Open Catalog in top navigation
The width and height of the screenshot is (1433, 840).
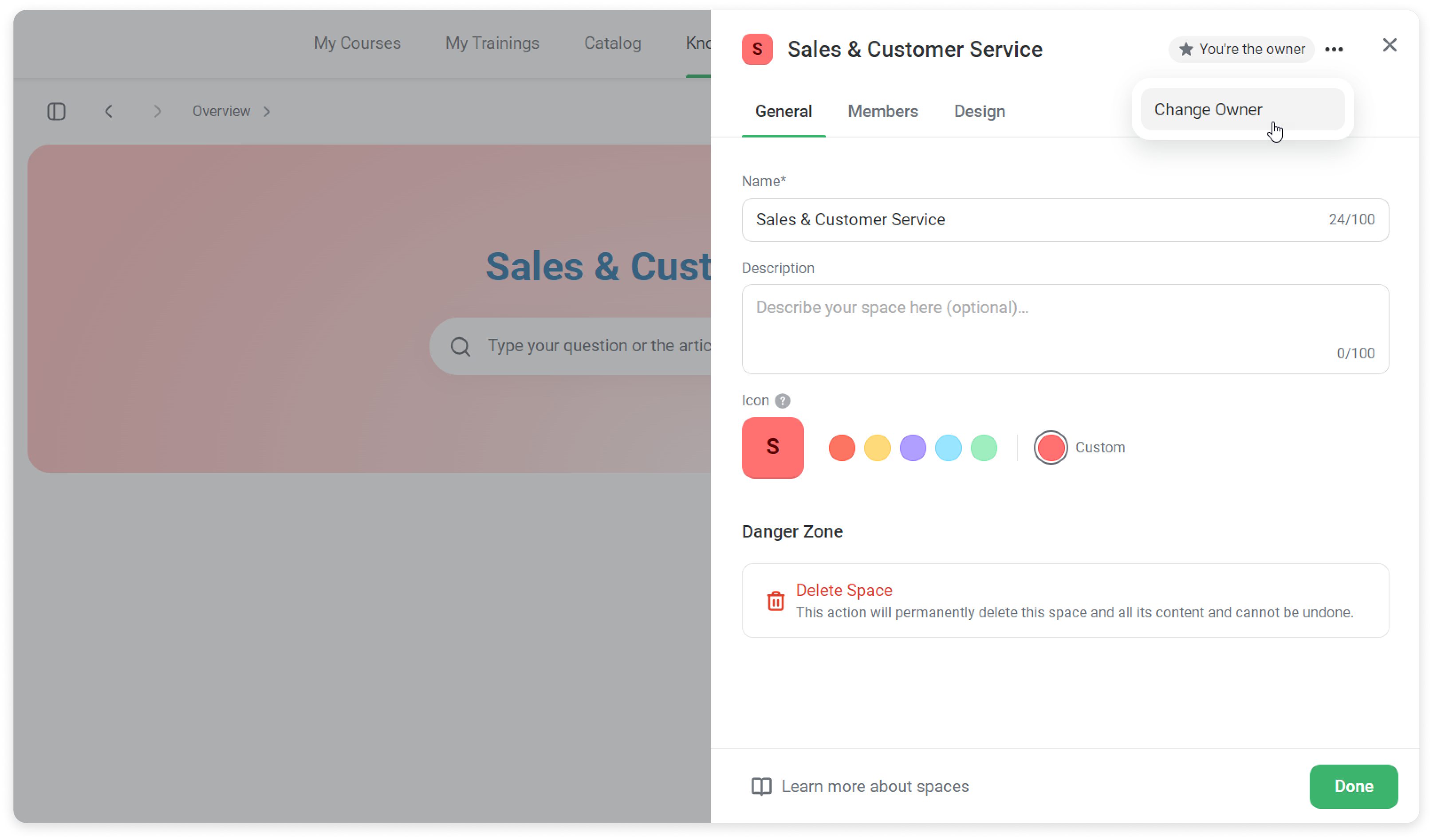[x=612, y=43]
